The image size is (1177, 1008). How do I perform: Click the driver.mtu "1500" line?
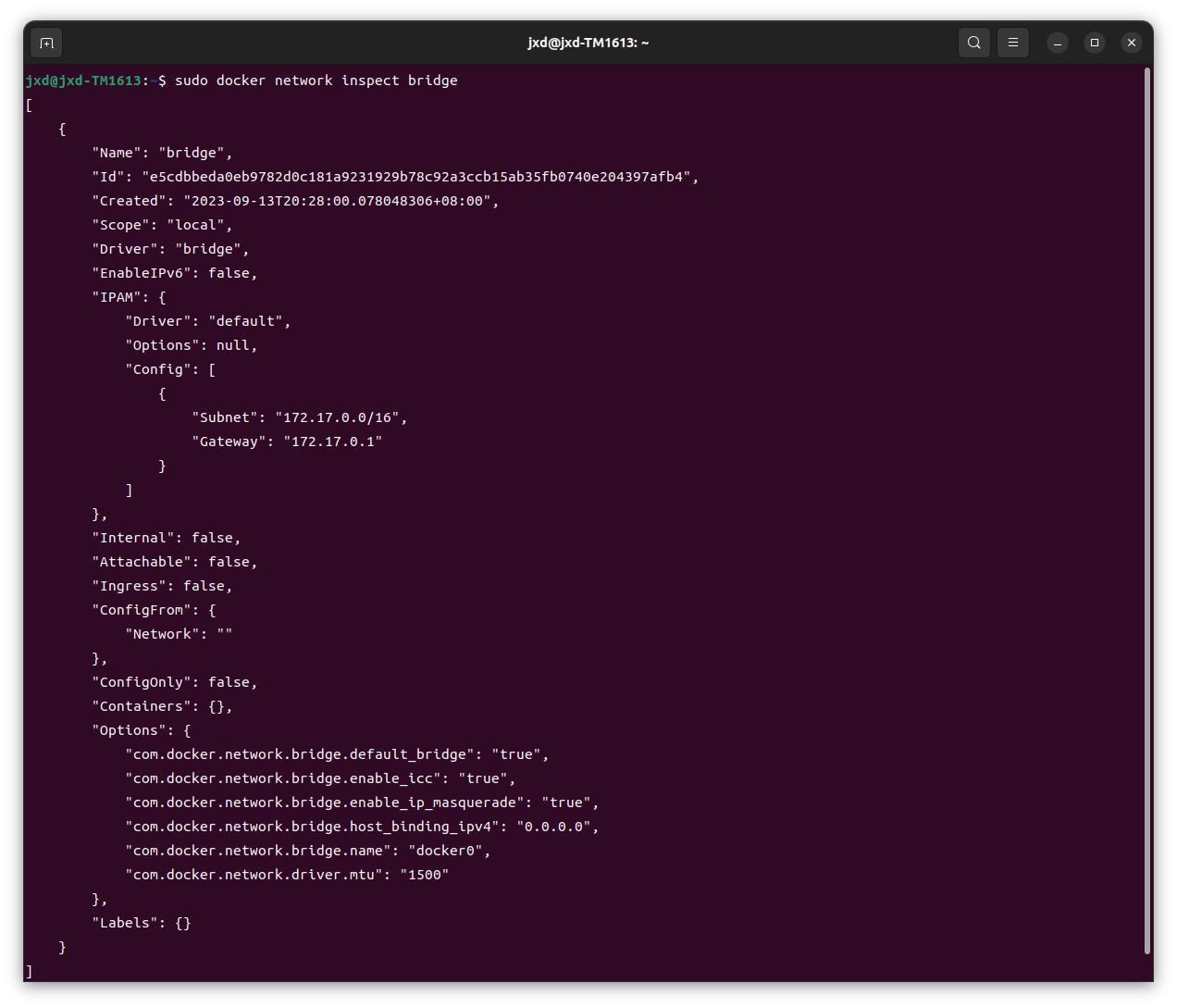(x=288, y=875)
